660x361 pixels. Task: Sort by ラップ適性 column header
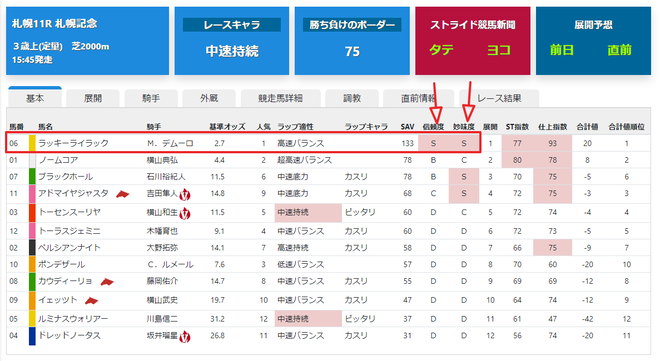point(295,127)
